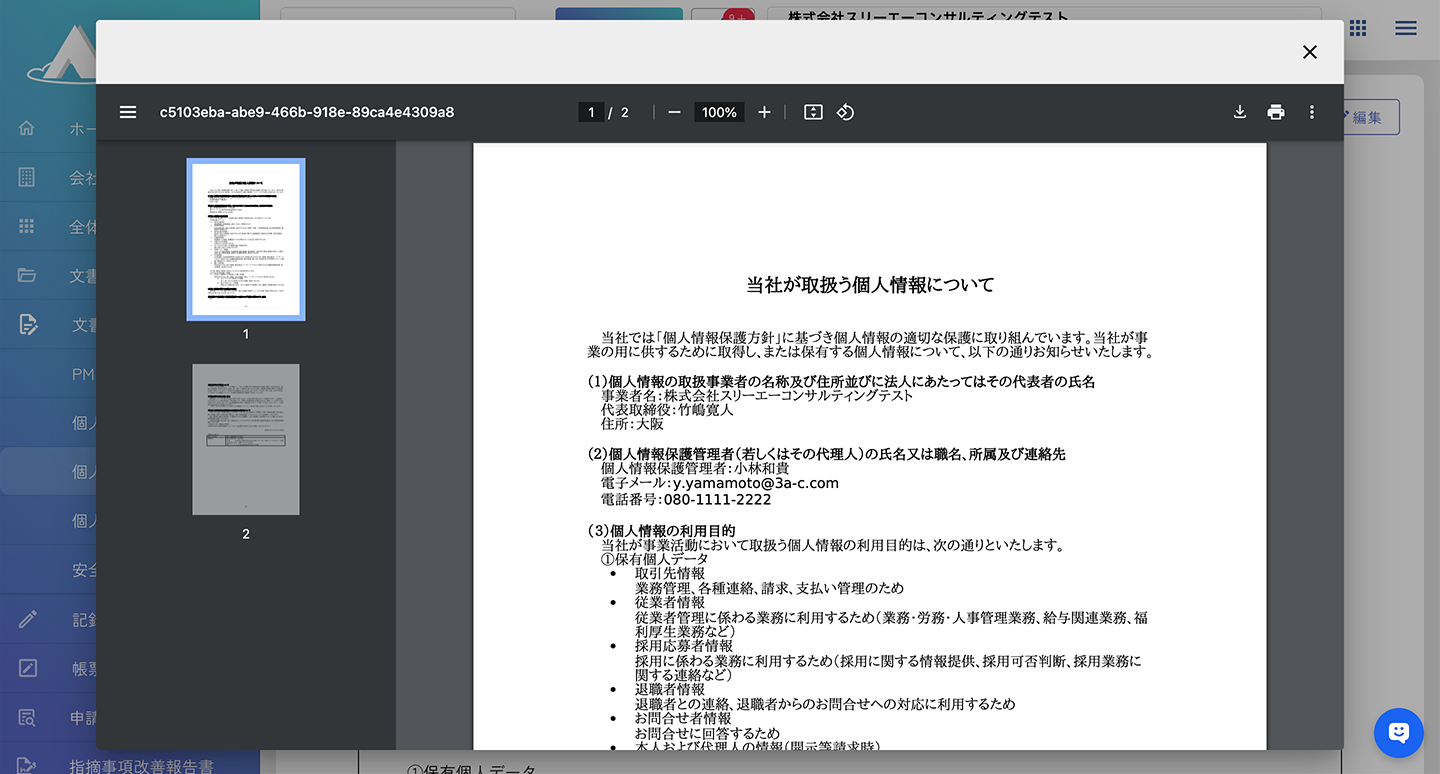Click the zoom in plus button
Viewport: 1440px width, 774px height.
764,112
